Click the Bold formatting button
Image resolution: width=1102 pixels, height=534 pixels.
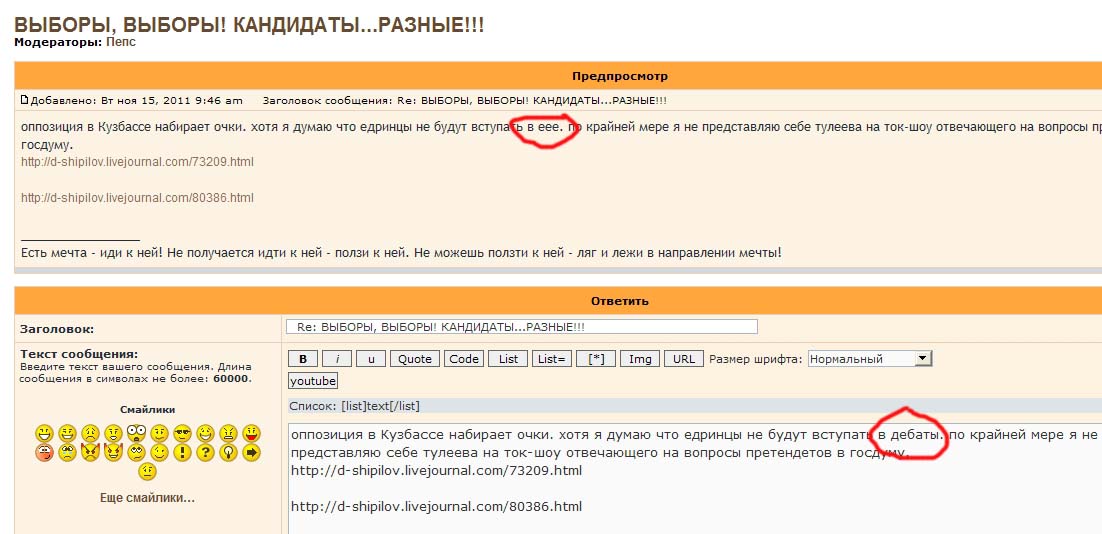click(303, 359)
